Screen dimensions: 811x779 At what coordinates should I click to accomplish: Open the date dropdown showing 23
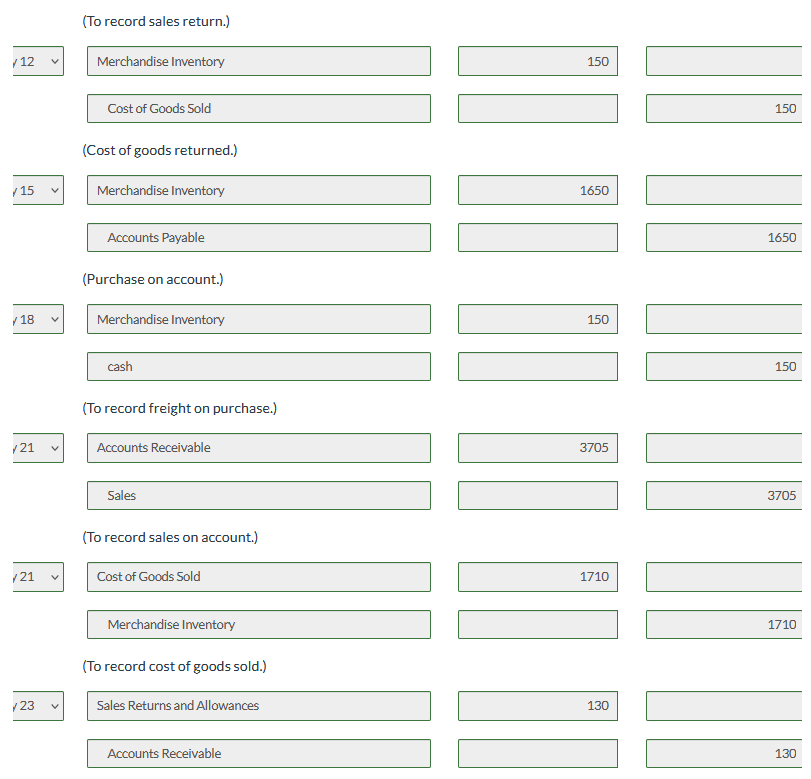point(36,705)
